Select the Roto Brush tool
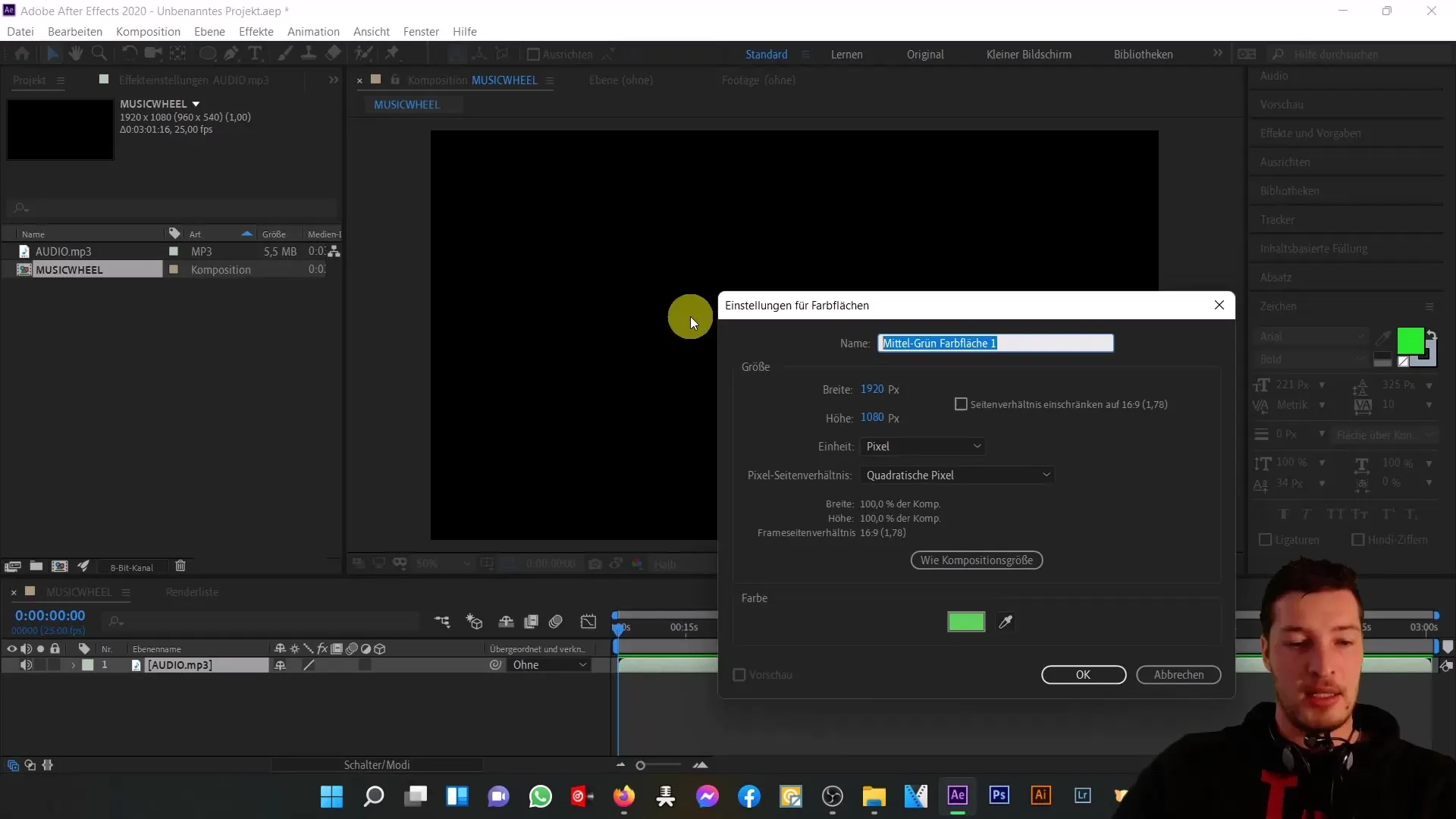 click(x=365, y=54)
